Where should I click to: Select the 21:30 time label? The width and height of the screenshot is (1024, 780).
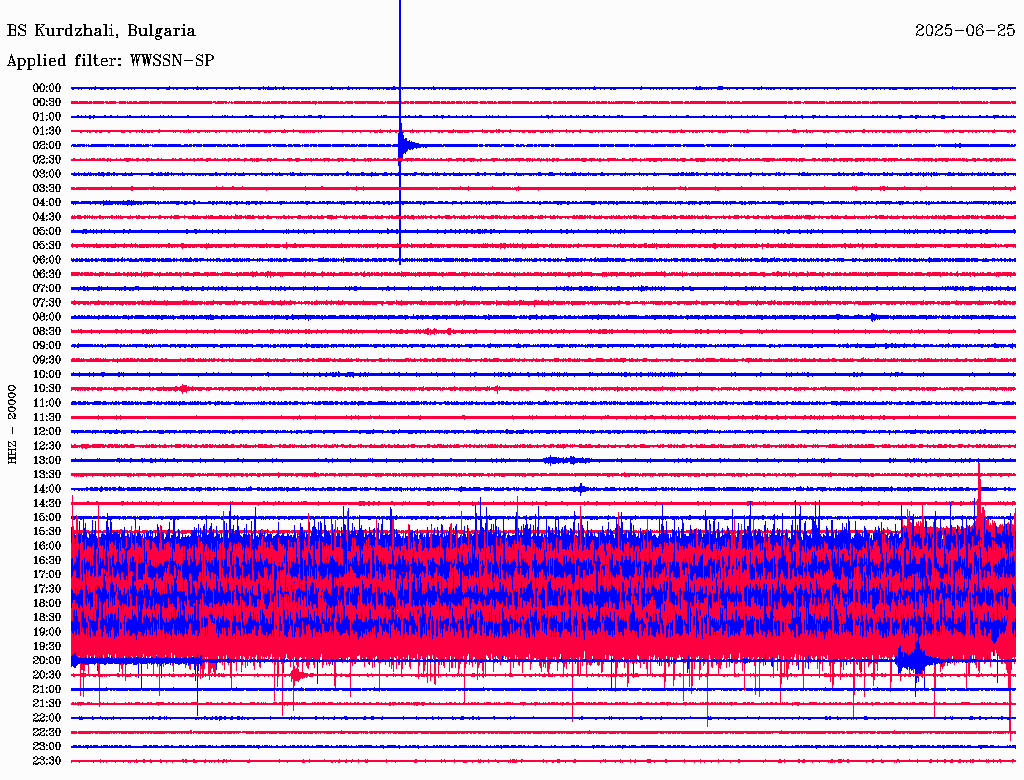click(47, 704)
